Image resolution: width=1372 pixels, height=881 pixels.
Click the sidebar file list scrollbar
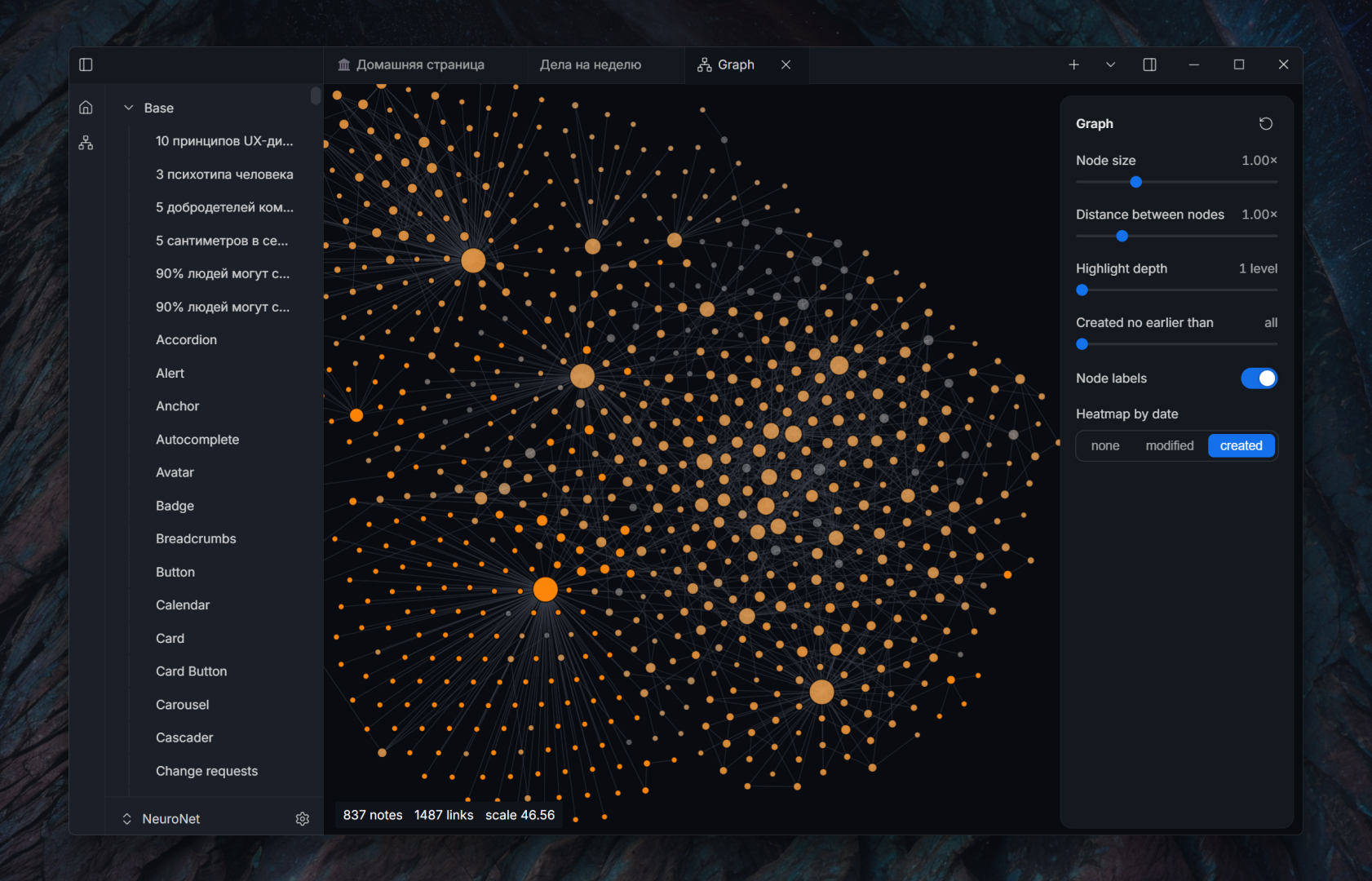[316, 95]
